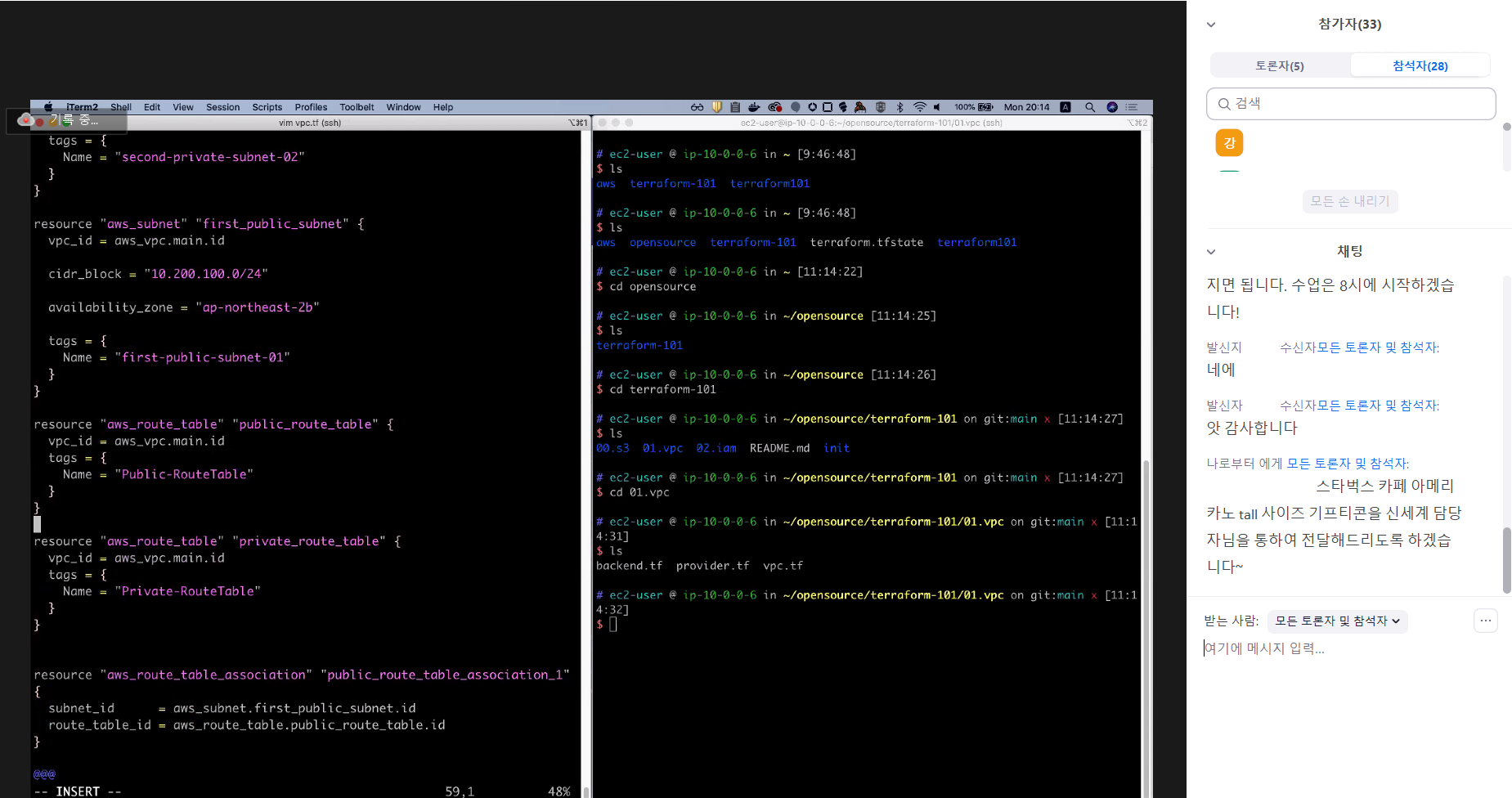
Task: Collapse the 채팅 chat section
Action: 1211,252
